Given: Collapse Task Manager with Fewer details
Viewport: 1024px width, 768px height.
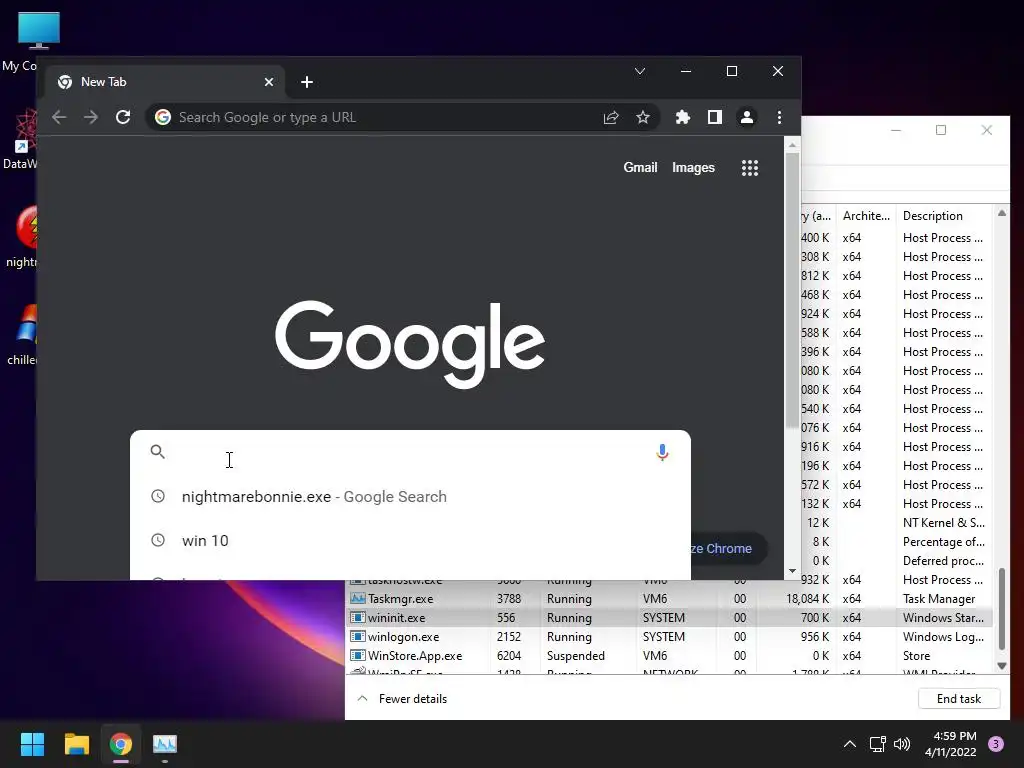Looking at the screenshot, I should [x=403, y=699].
